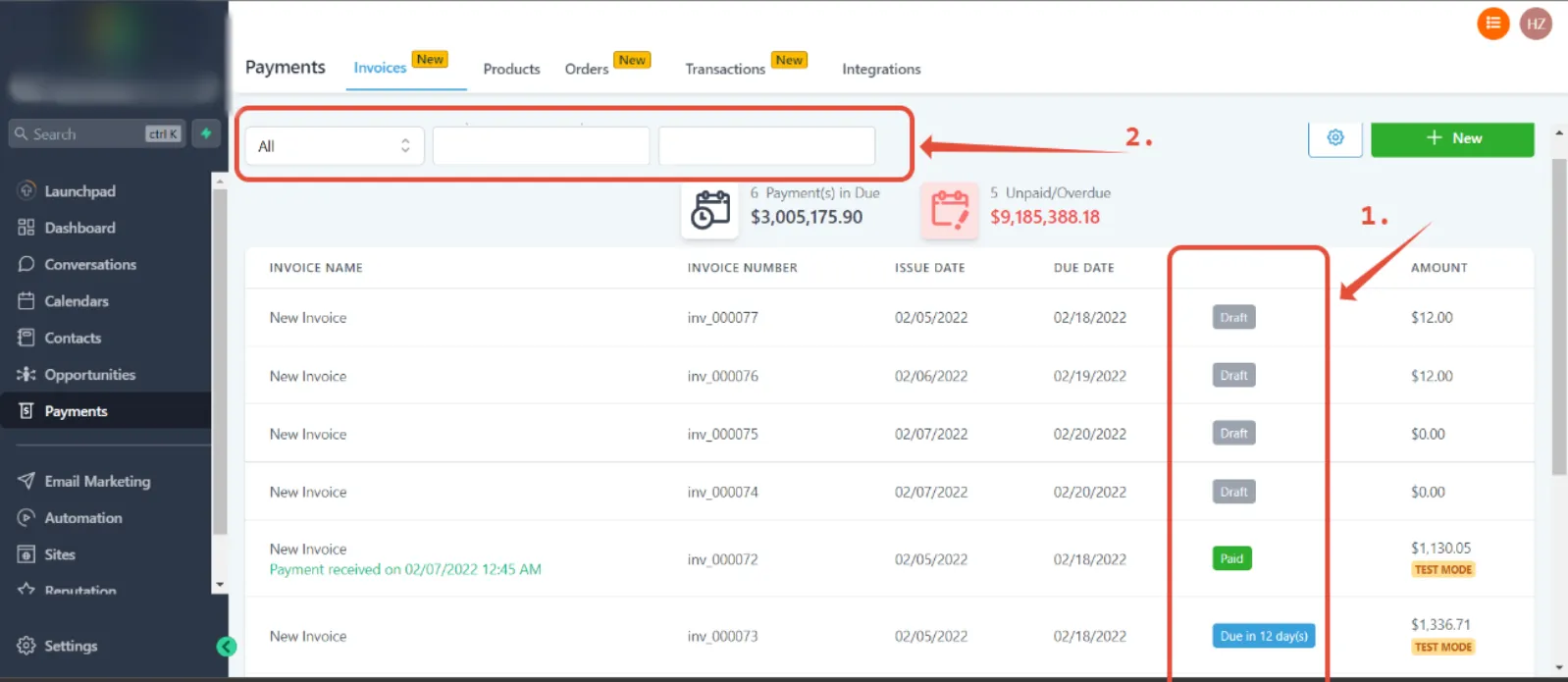
Task: Open the Integrations tab
Action: [881, 69]
